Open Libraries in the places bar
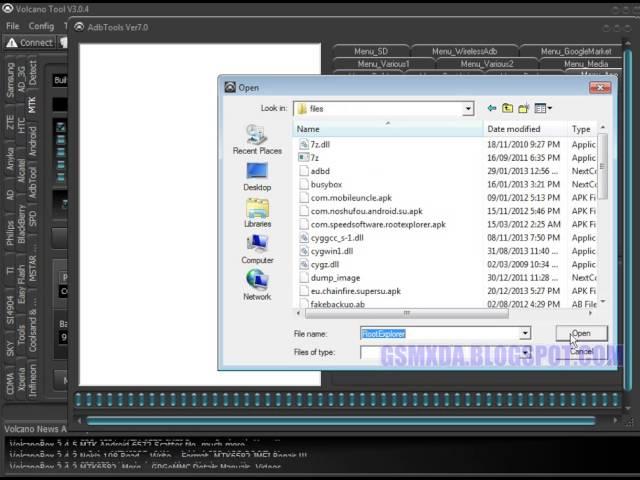Screen dimensions: 640x480 (x=257, y=213)
